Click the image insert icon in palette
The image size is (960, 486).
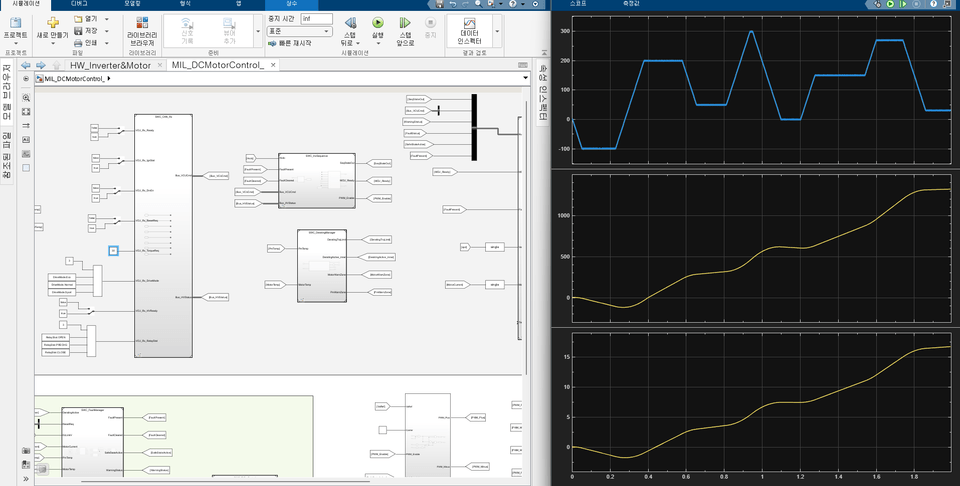tap(26, 154)
